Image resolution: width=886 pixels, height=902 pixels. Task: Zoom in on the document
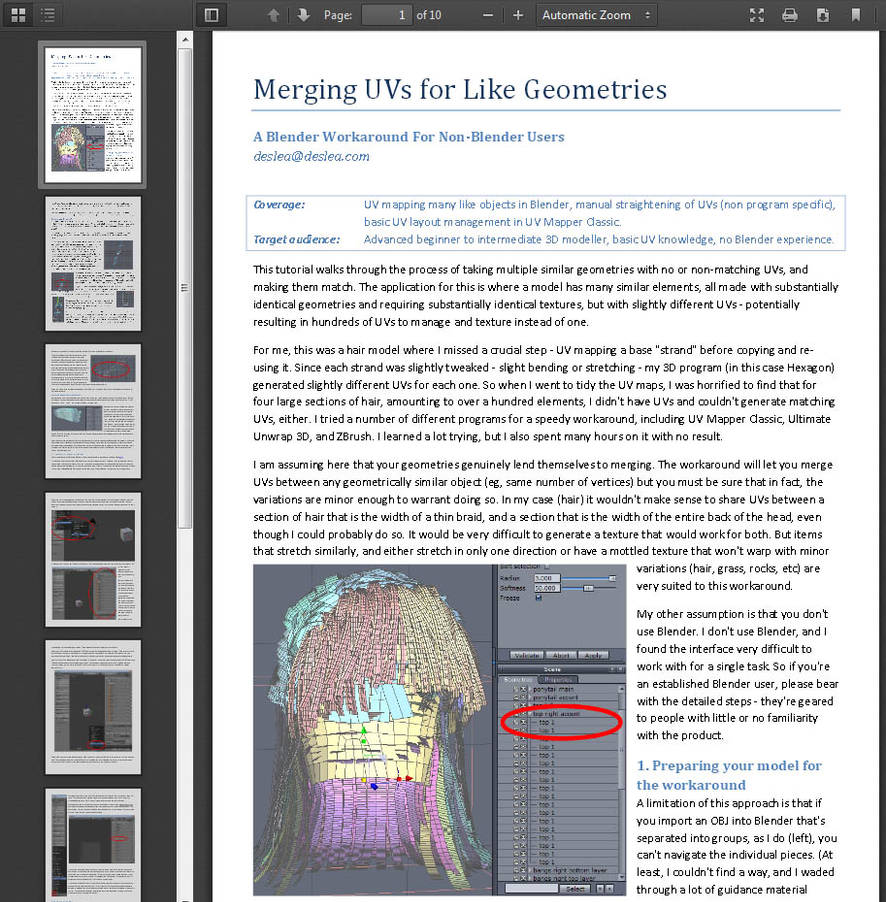pyautogui.click(x=519, y=15)
